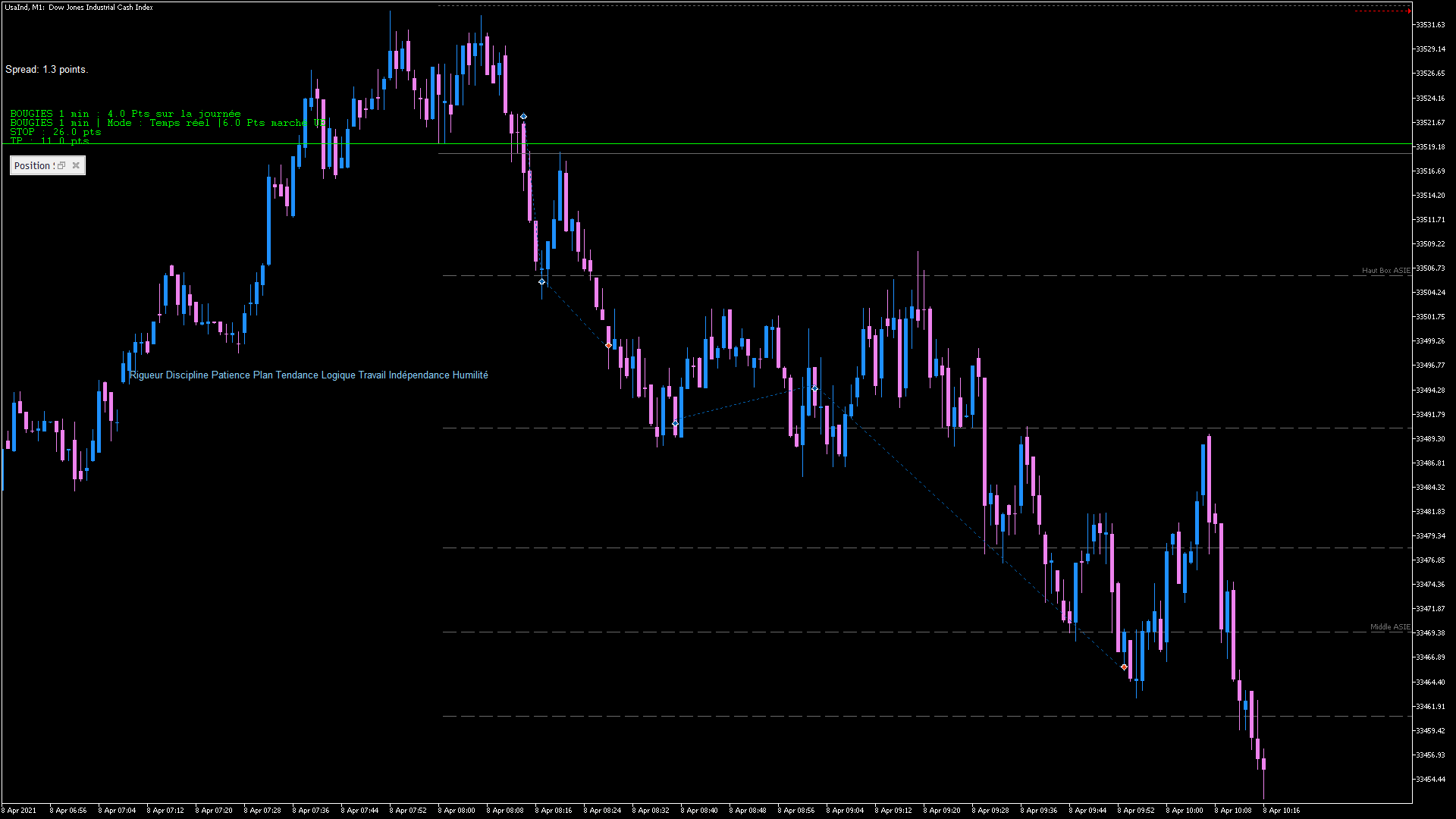Click the UsaInd M1 chart title
This screenshot has width=1456, height=819.
click(x=79, y=8)
